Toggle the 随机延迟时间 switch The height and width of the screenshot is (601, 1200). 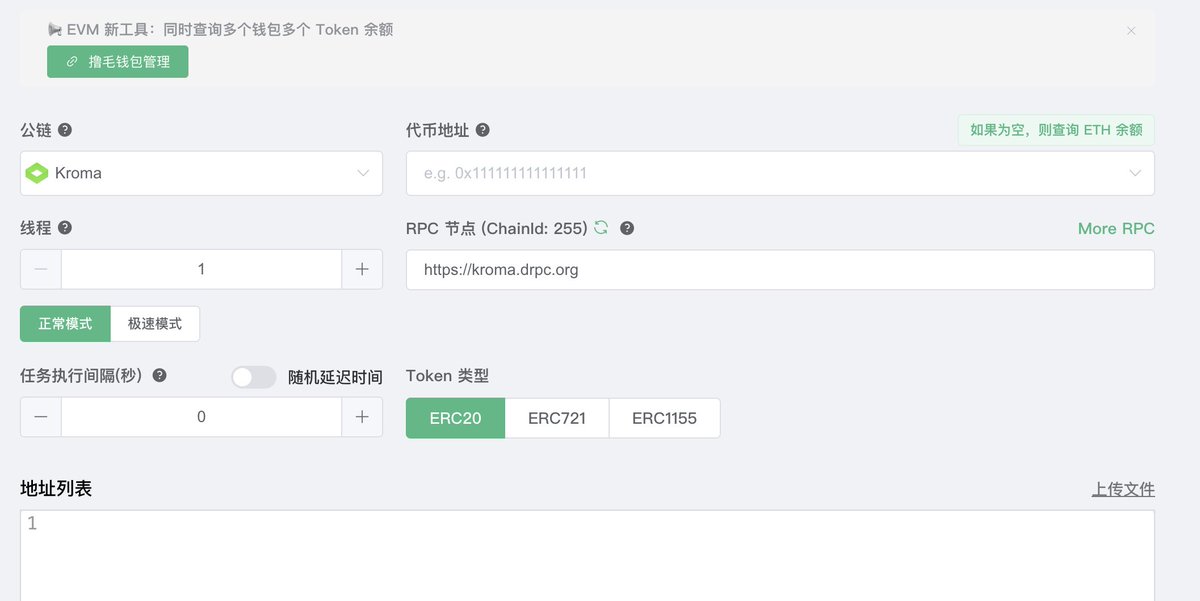(253, 377)
